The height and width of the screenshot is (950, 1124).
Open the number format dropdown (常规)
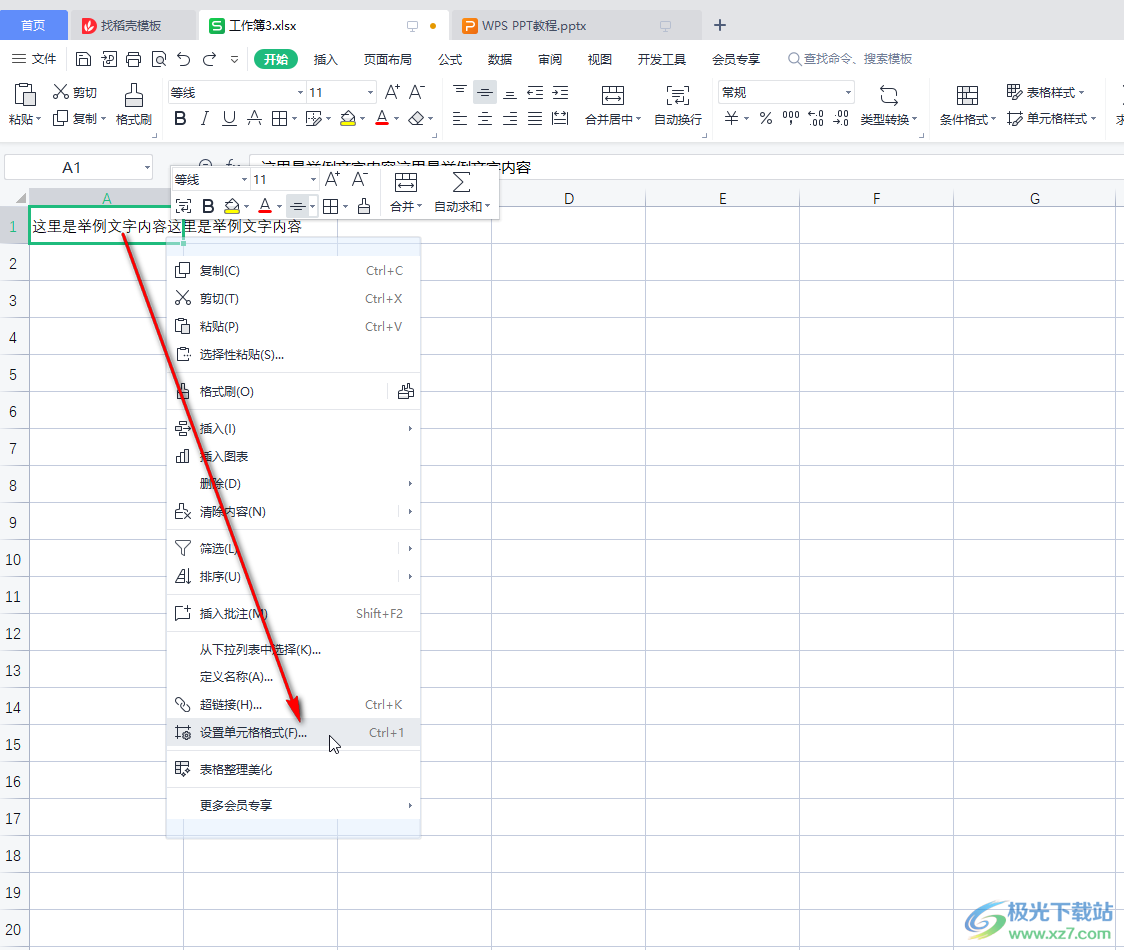pyautogui.click(x=848, y=92)
